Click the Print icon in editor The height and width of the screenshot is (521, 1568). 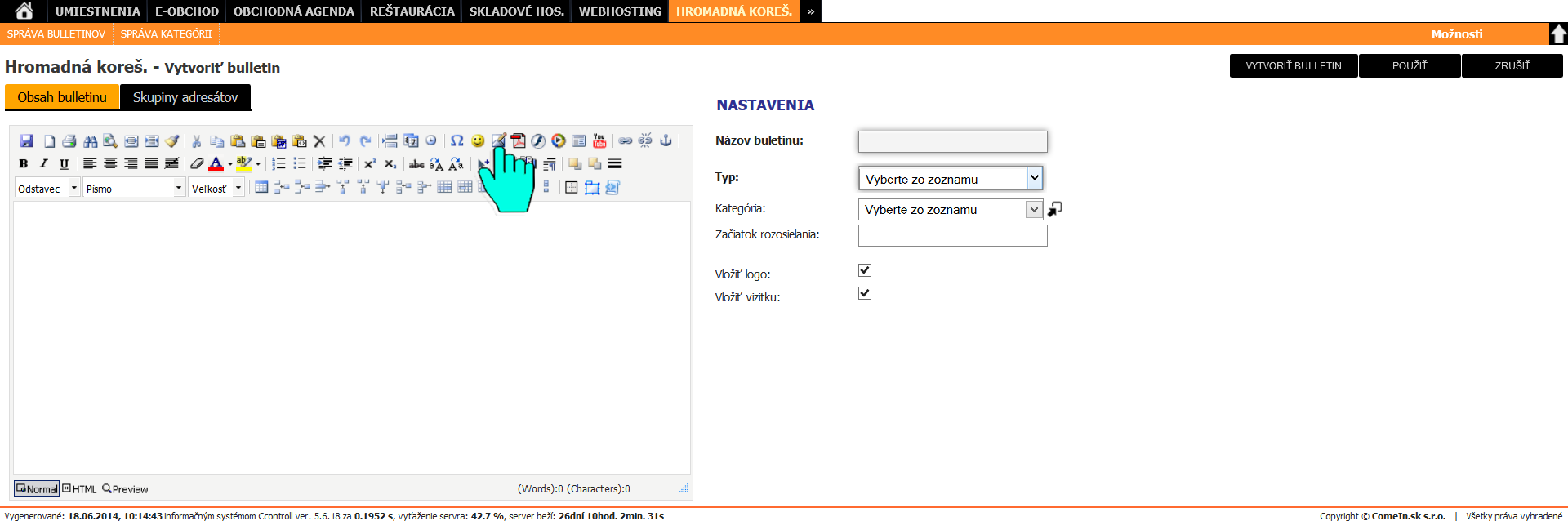pyautogui.click(x=69, y=141)
